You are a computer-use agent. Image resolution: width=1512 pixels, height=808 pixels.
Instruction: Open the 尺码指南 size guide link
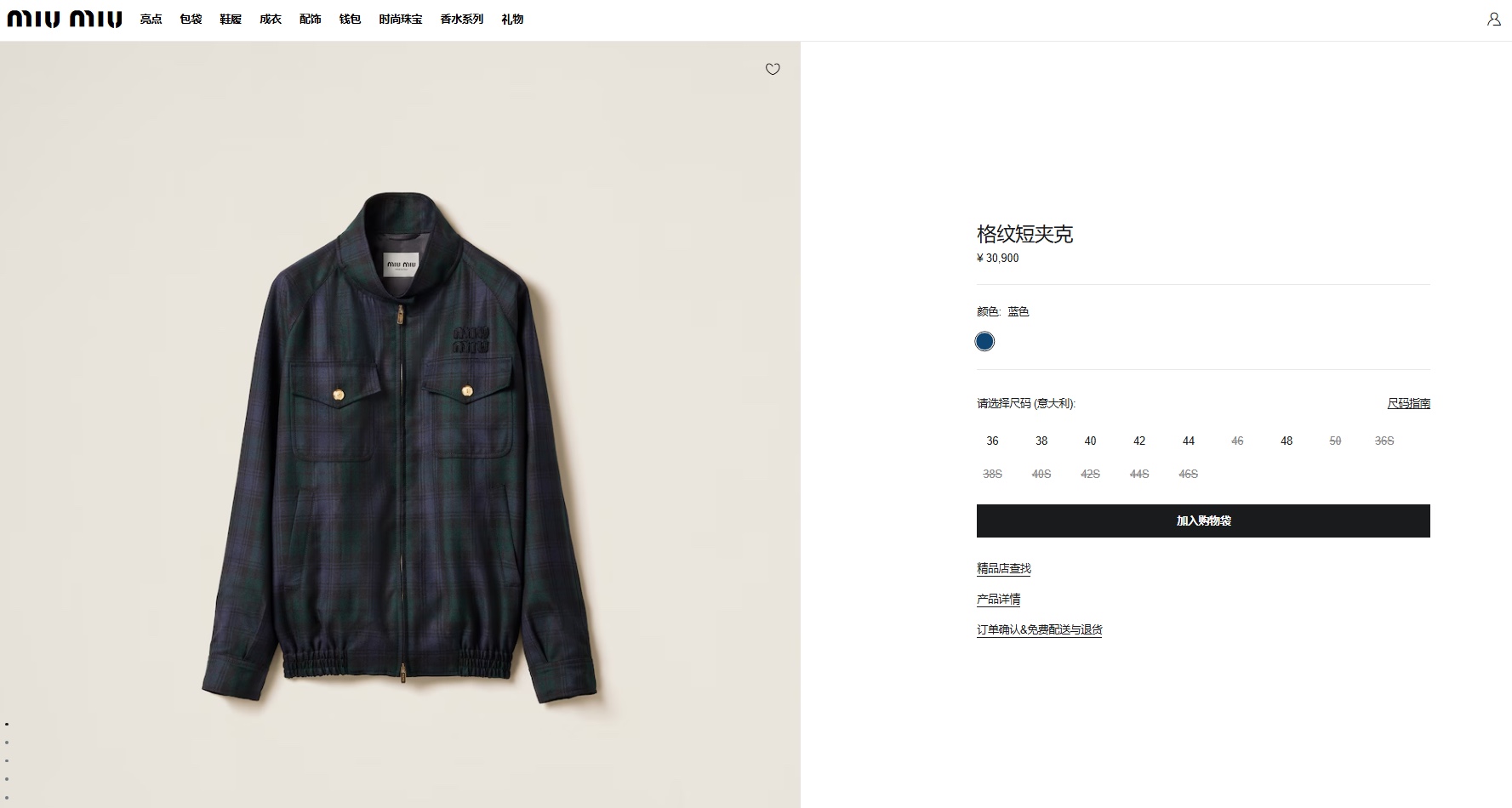[x=1408, y=403]
